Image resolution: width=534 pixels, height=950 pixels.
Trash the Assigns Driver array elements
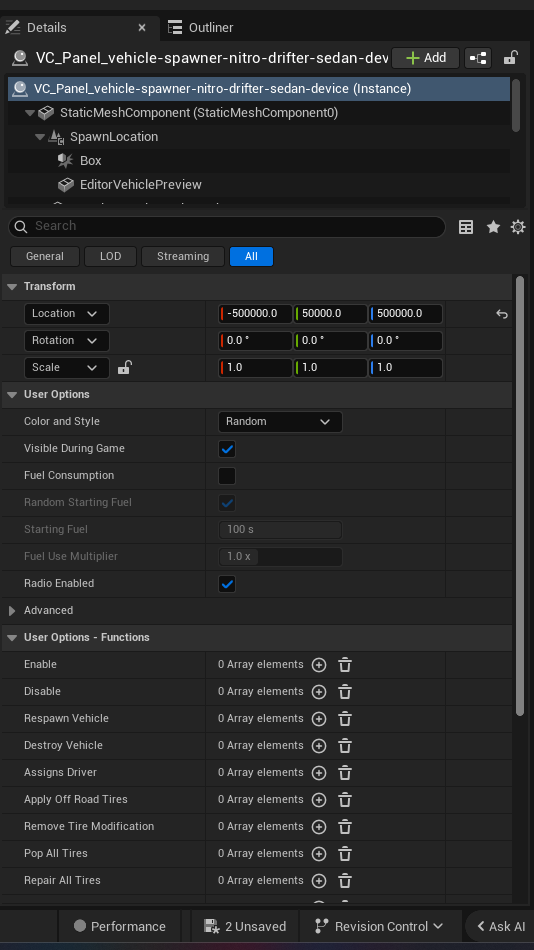pyautogui.click(x=345, y=772)
